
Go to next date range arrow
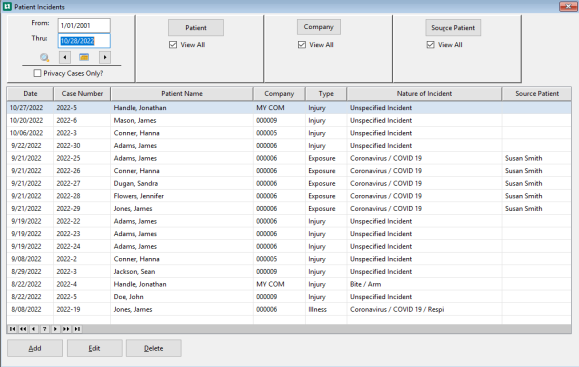pos(105,57)
